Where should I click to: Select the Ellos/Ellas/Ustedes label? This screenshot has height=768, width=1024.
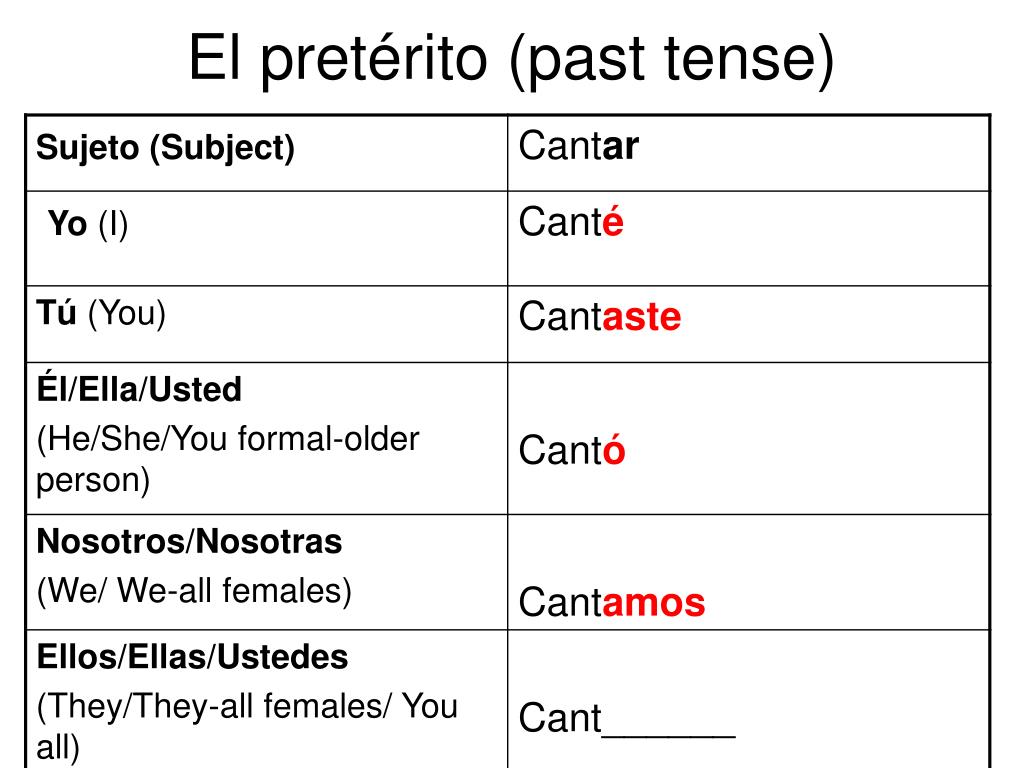[193, 657]
